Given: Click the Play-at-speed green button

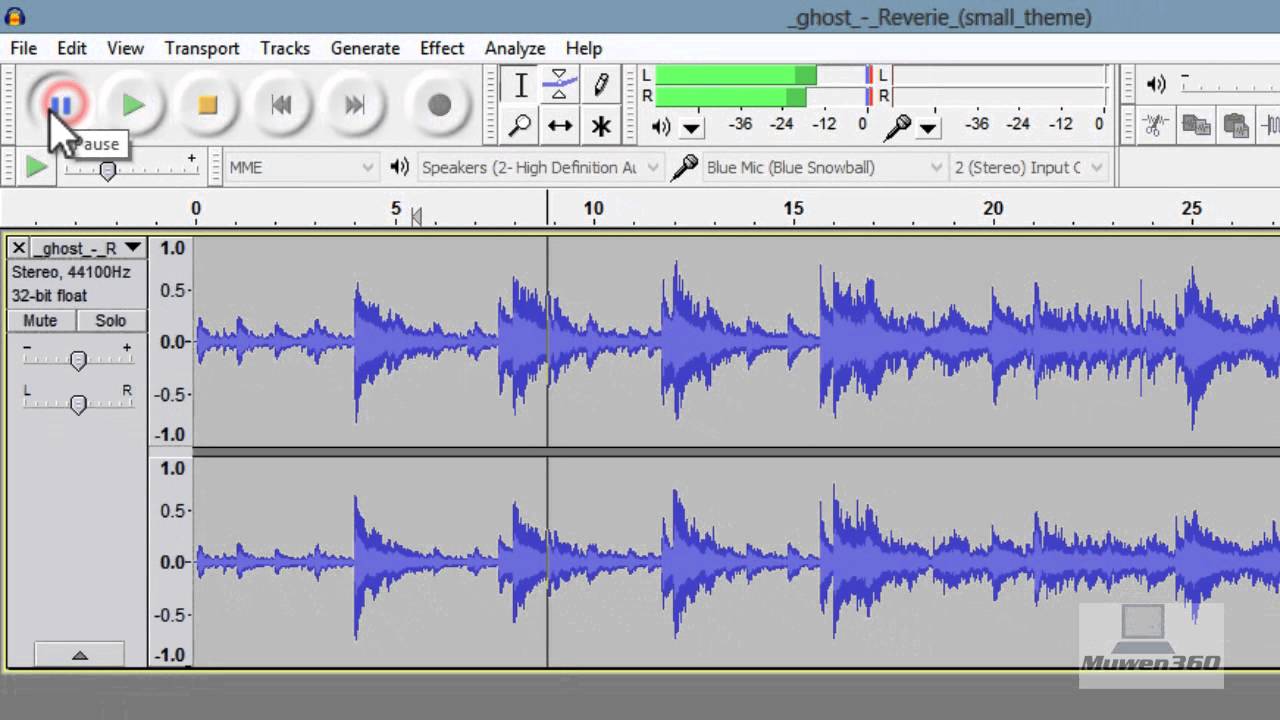Looking at the screenshot, I should click(36, 167).
